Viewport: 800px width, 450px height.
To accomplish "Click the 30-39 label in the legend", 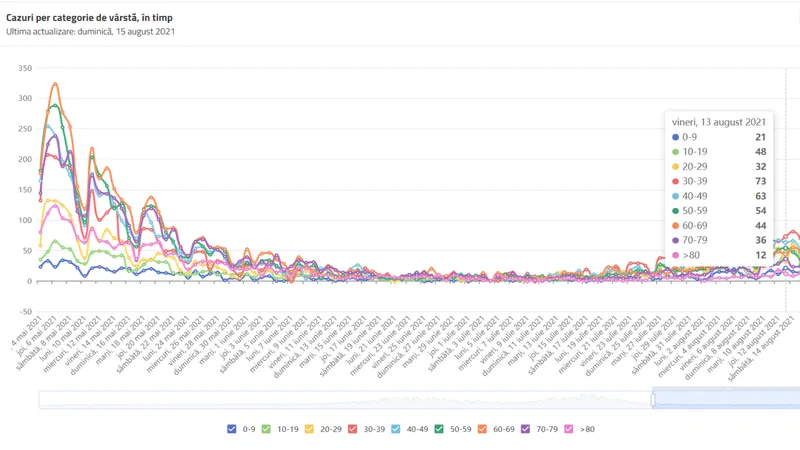I will coord(373,429).
